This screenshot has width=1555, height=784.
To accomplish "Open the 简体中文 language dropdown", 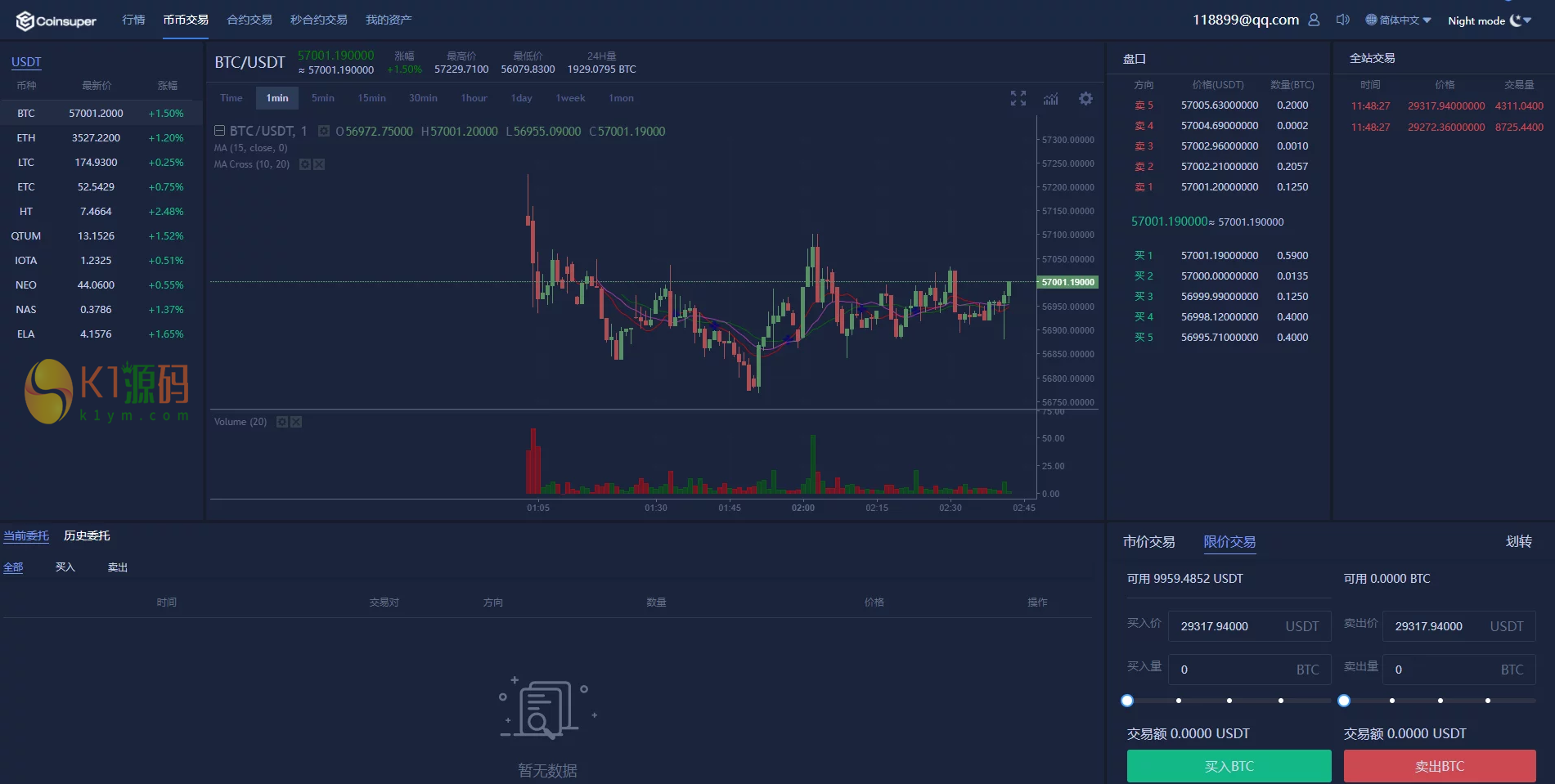I will coord(1399,20).
